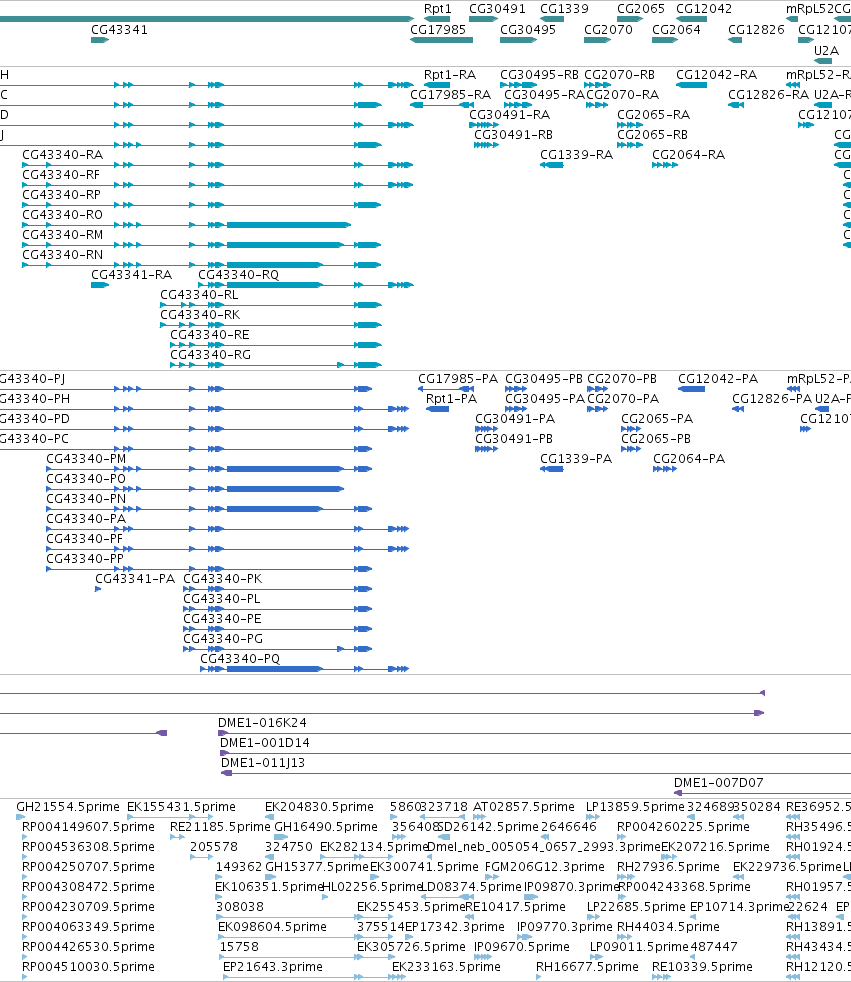Select the CG43340-RQ transcript label

tap(239, 275)
